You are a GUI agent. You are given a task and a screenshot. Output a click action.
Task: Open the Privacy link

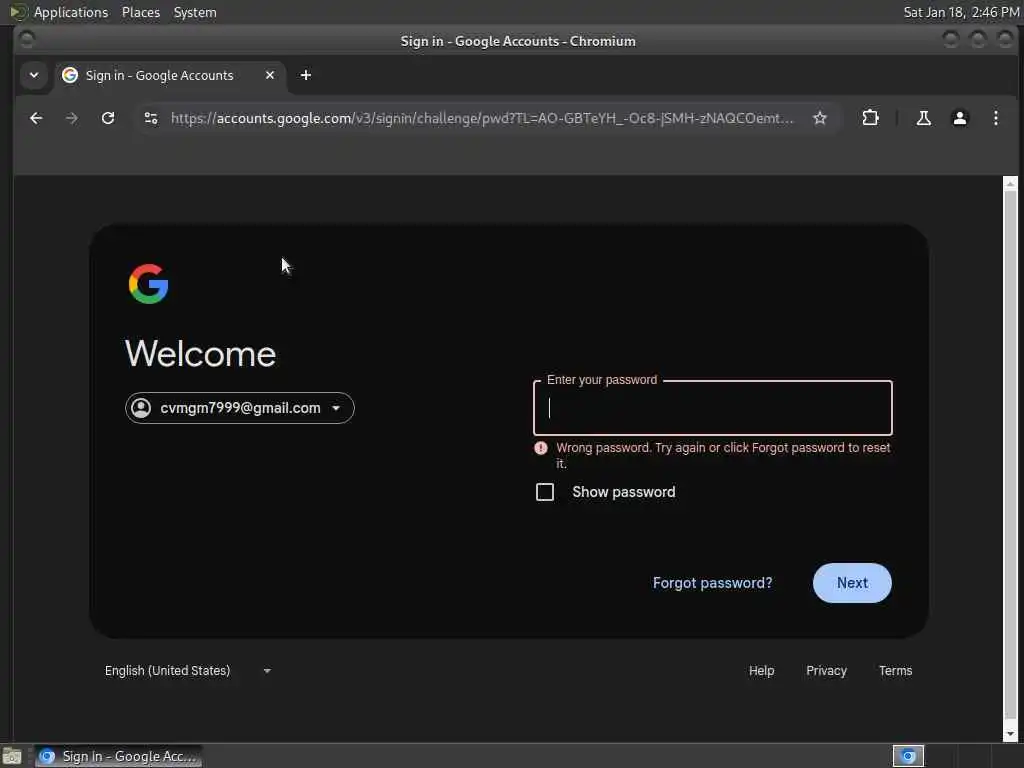pyautogui.click(x=826, y=671)
